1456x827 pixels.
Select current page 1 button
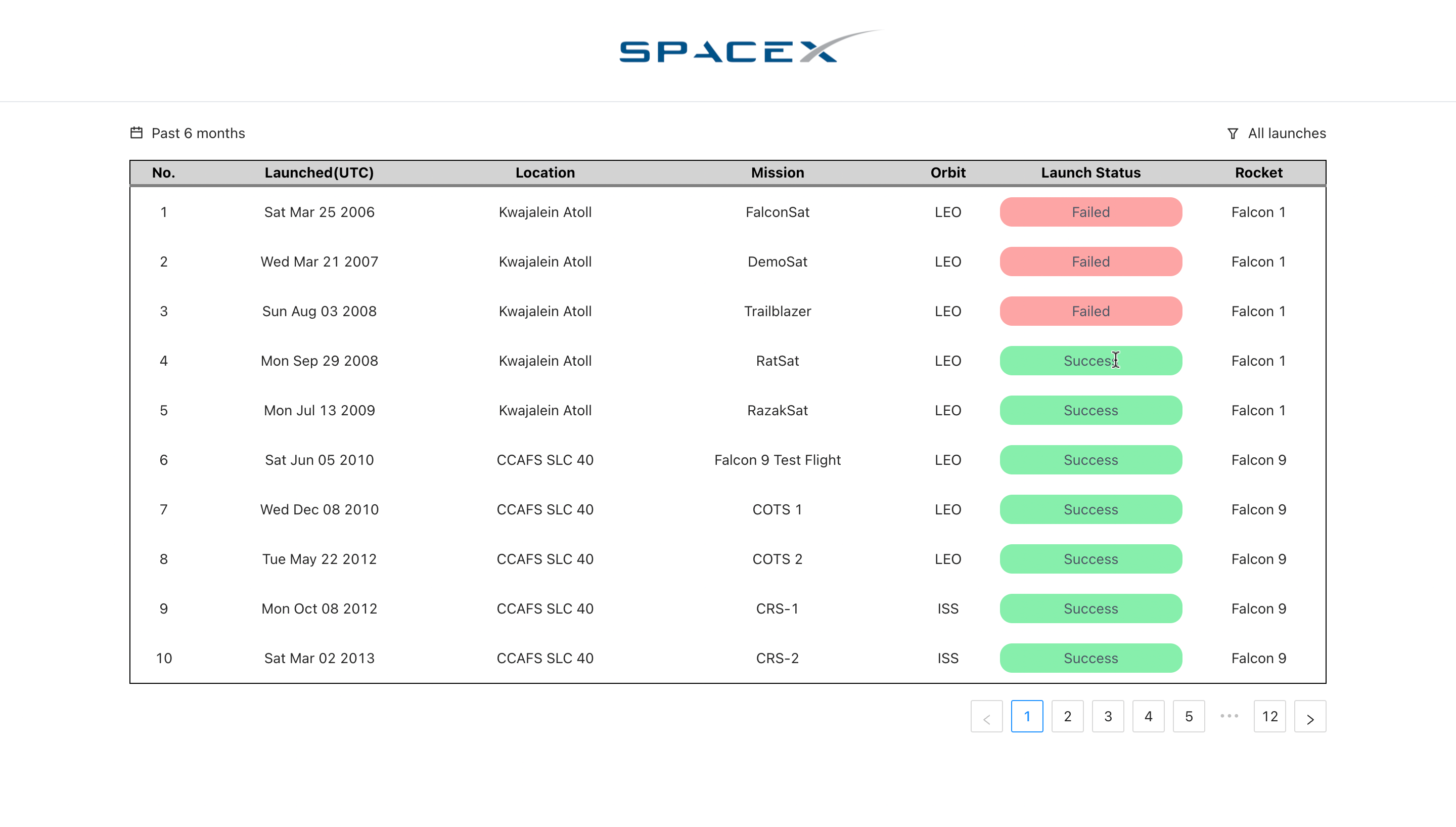click(1026, 717)
